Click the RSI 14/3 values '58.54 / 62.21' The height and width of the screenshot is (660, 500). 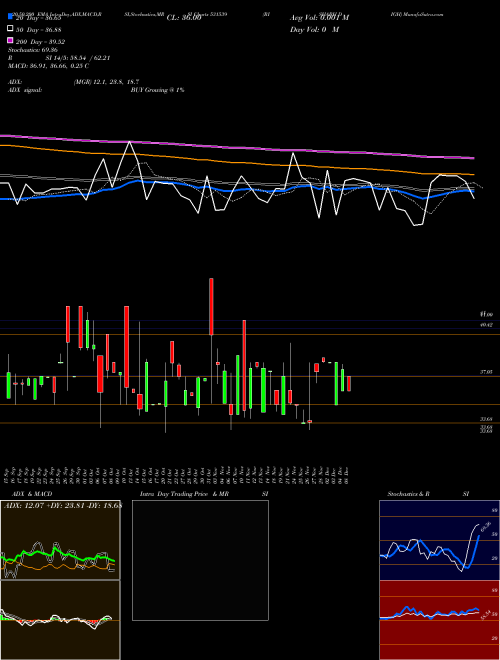tap(88, 58)
